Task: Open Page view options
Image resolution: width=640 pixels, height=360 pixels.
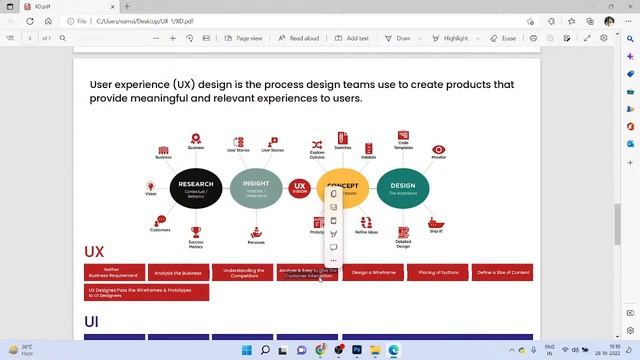Action: [x=244, y=38]
